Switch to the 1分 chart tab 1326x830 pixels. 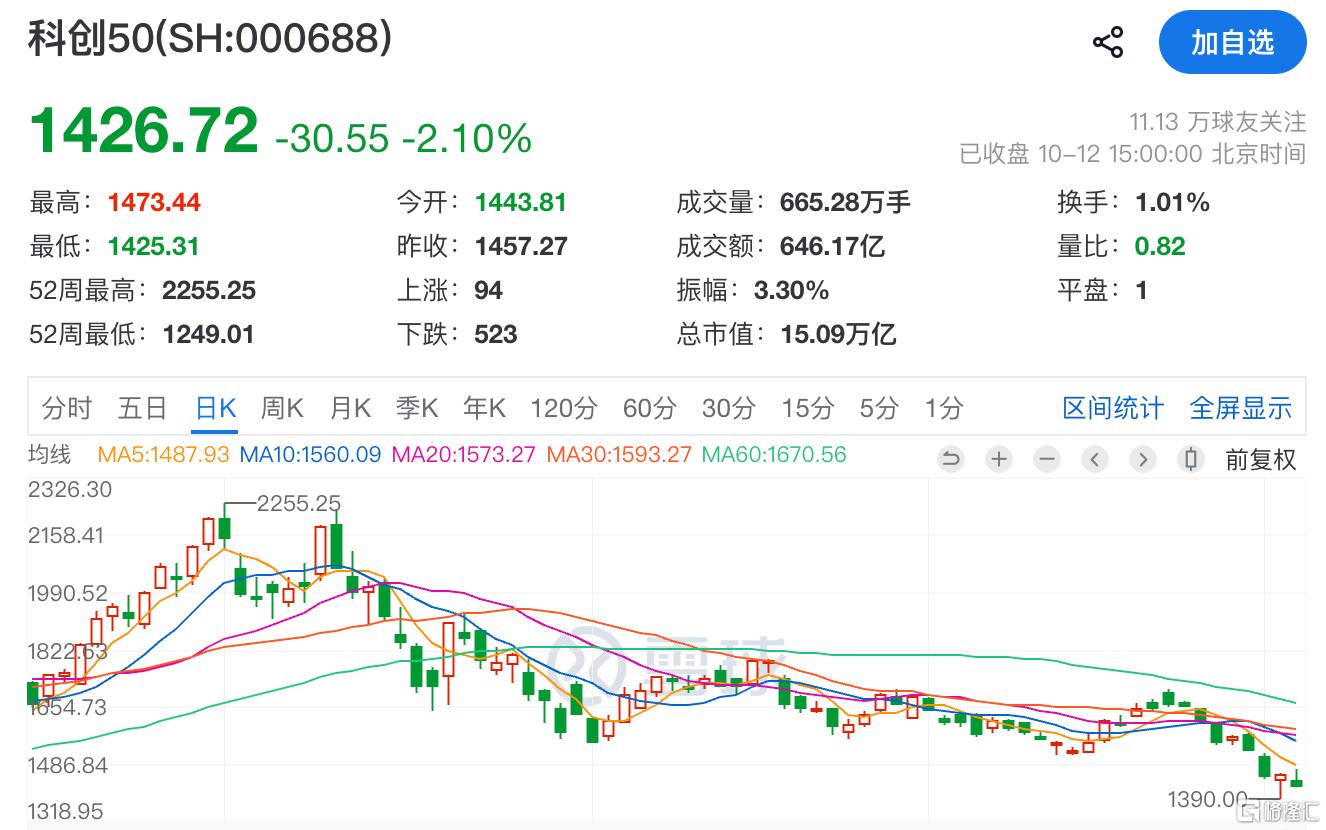944,408
